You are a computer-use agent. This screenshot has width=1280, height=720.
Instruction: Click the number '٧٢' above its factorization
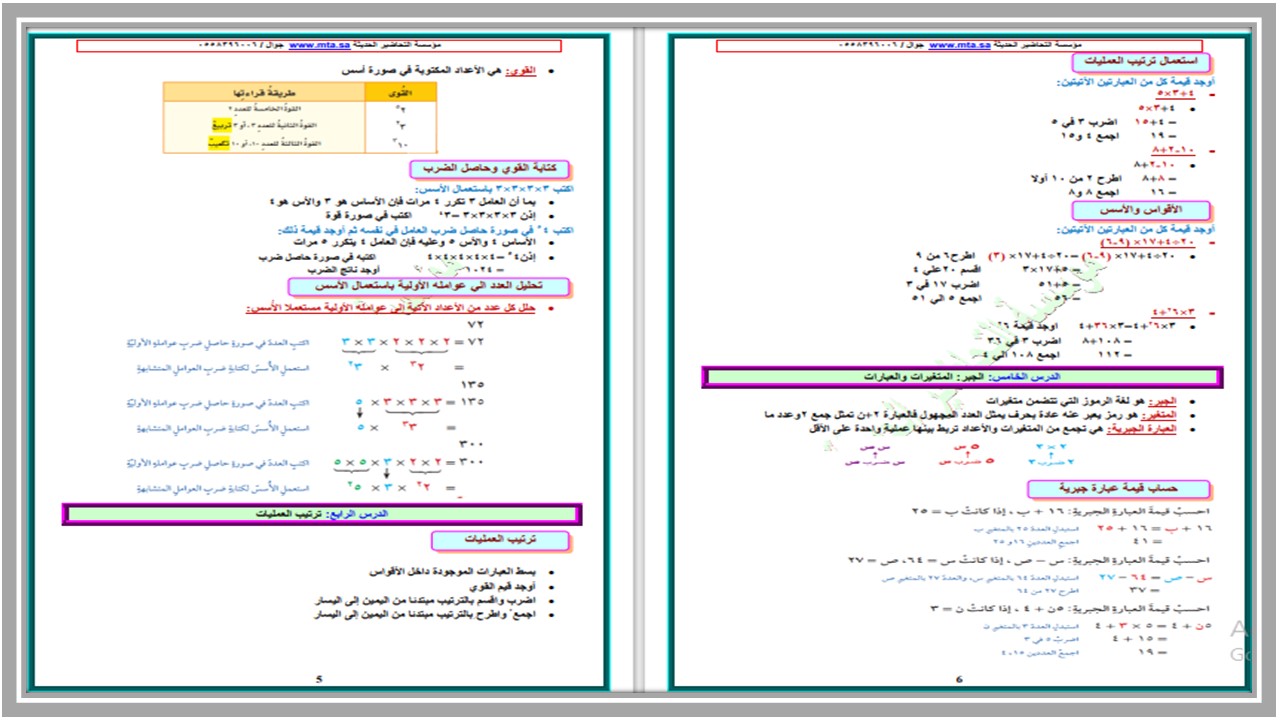pyautogui.click(x=475, y=326)
